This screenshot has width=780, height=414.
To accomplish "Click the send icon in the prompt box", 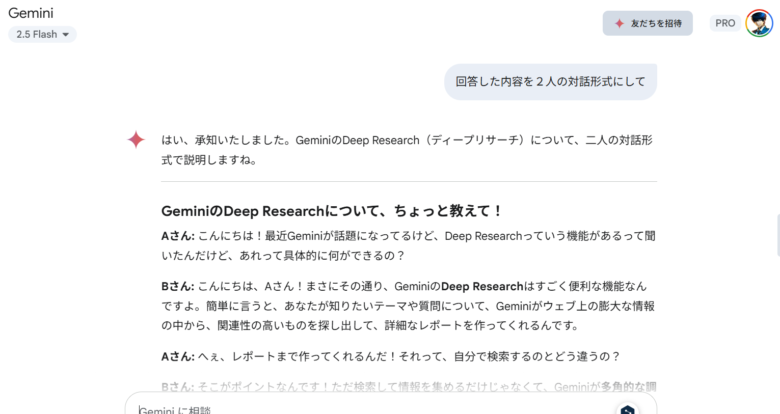I will [x=627, y=410].
